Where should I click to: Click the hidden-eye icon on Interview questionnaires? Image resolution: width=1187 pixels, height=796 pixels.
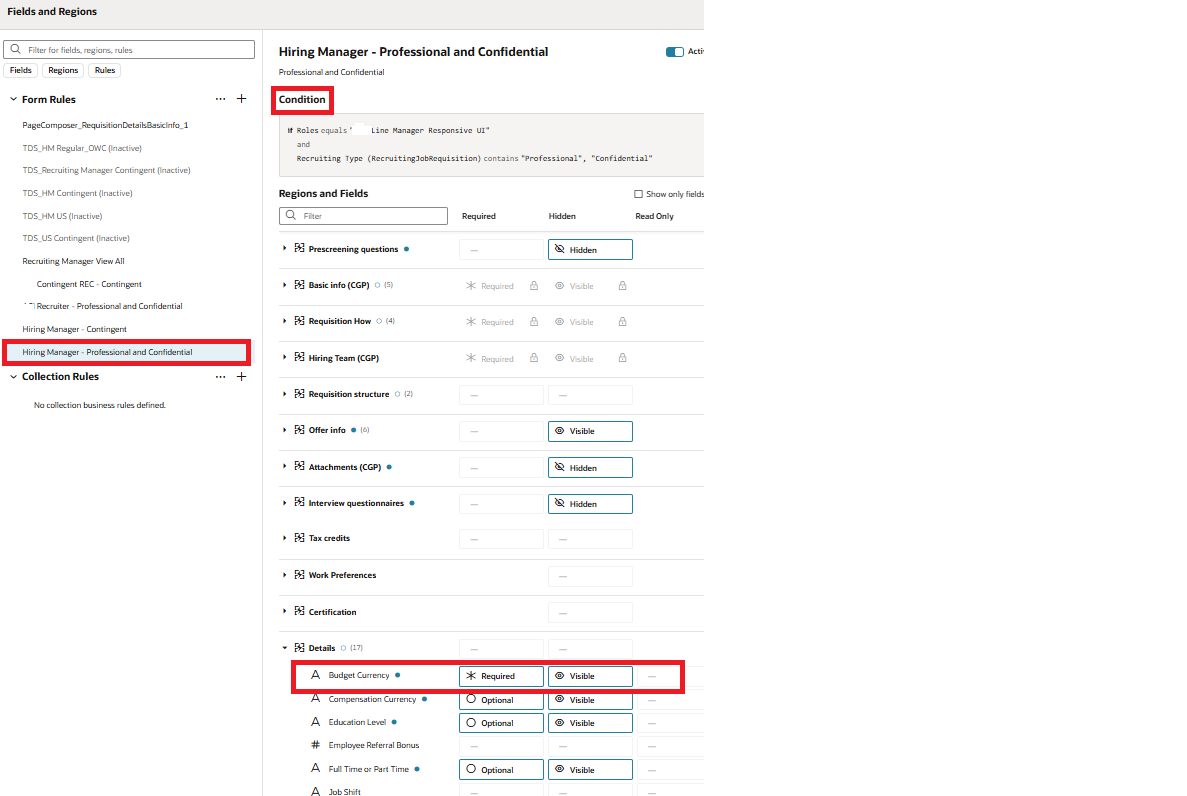560,503
